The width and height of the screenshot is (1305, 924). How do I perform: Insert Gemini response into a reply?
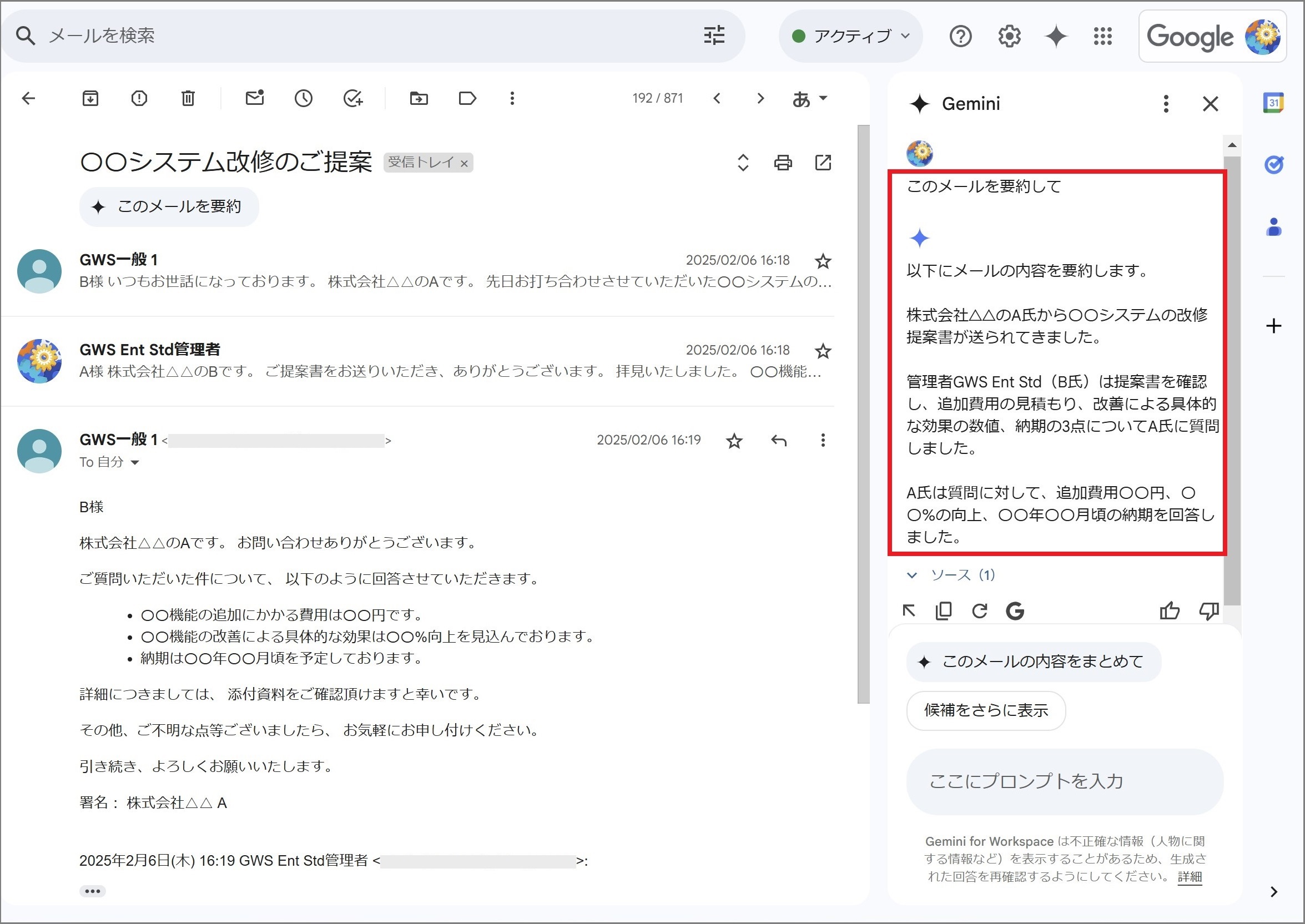(909, 611)
